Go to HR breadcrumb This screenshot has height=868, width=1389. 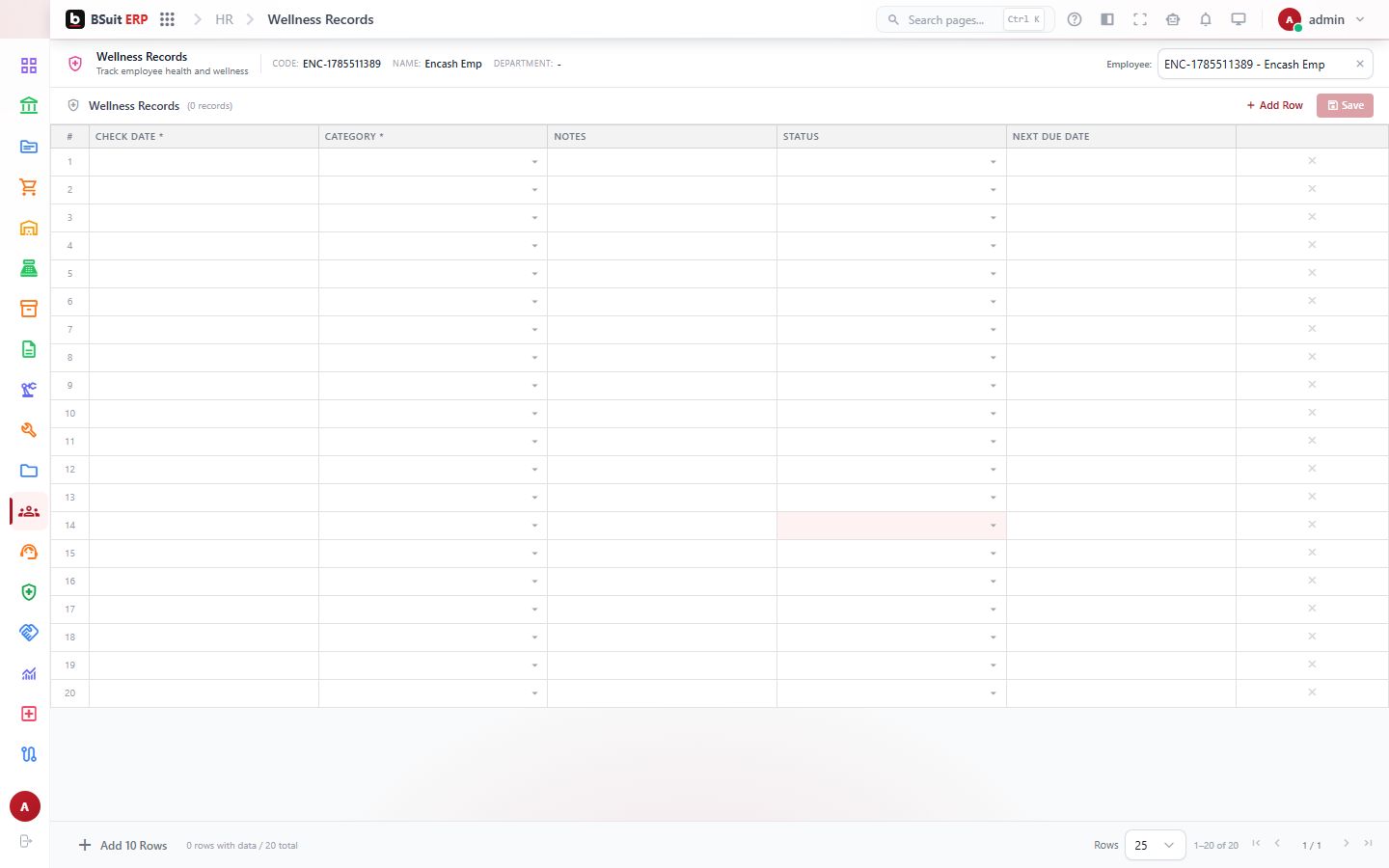pyautogui.click(x=224, y=19)
